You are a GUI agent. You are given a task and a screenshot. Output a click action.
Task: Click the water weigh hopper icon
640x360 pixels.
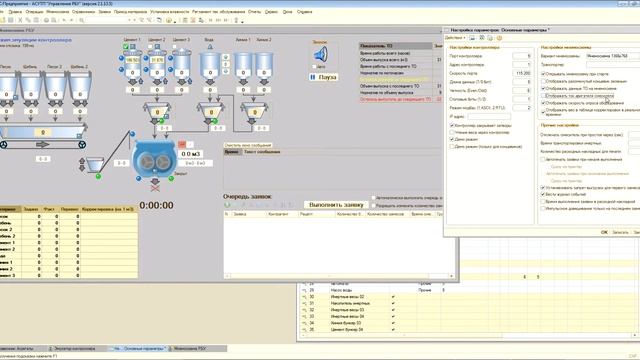(x=211, y=111)
